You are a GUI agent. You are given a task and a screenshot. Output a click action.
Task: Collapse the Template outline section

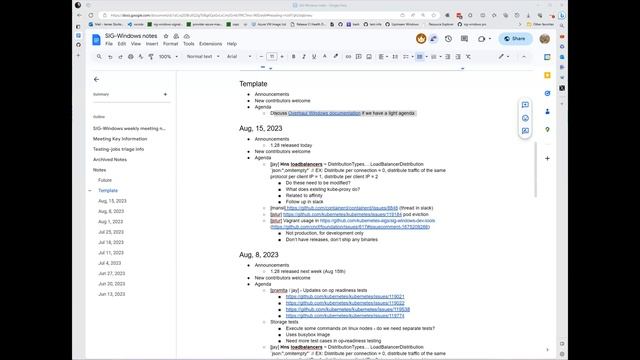pyautogui.click(x=90, y=191)
